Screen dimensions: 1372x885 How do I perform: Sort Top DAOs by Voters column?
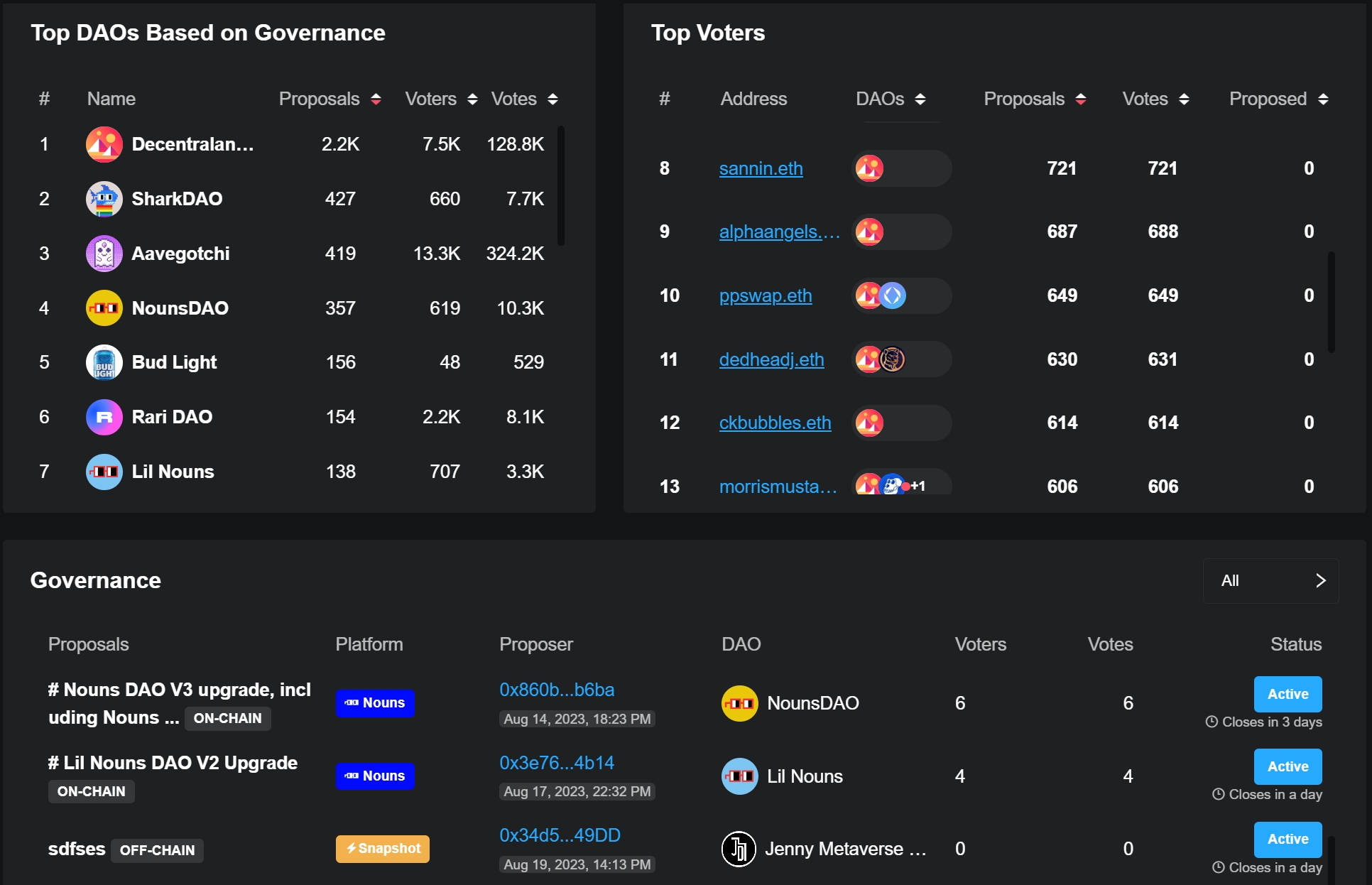tap(472, 99)
